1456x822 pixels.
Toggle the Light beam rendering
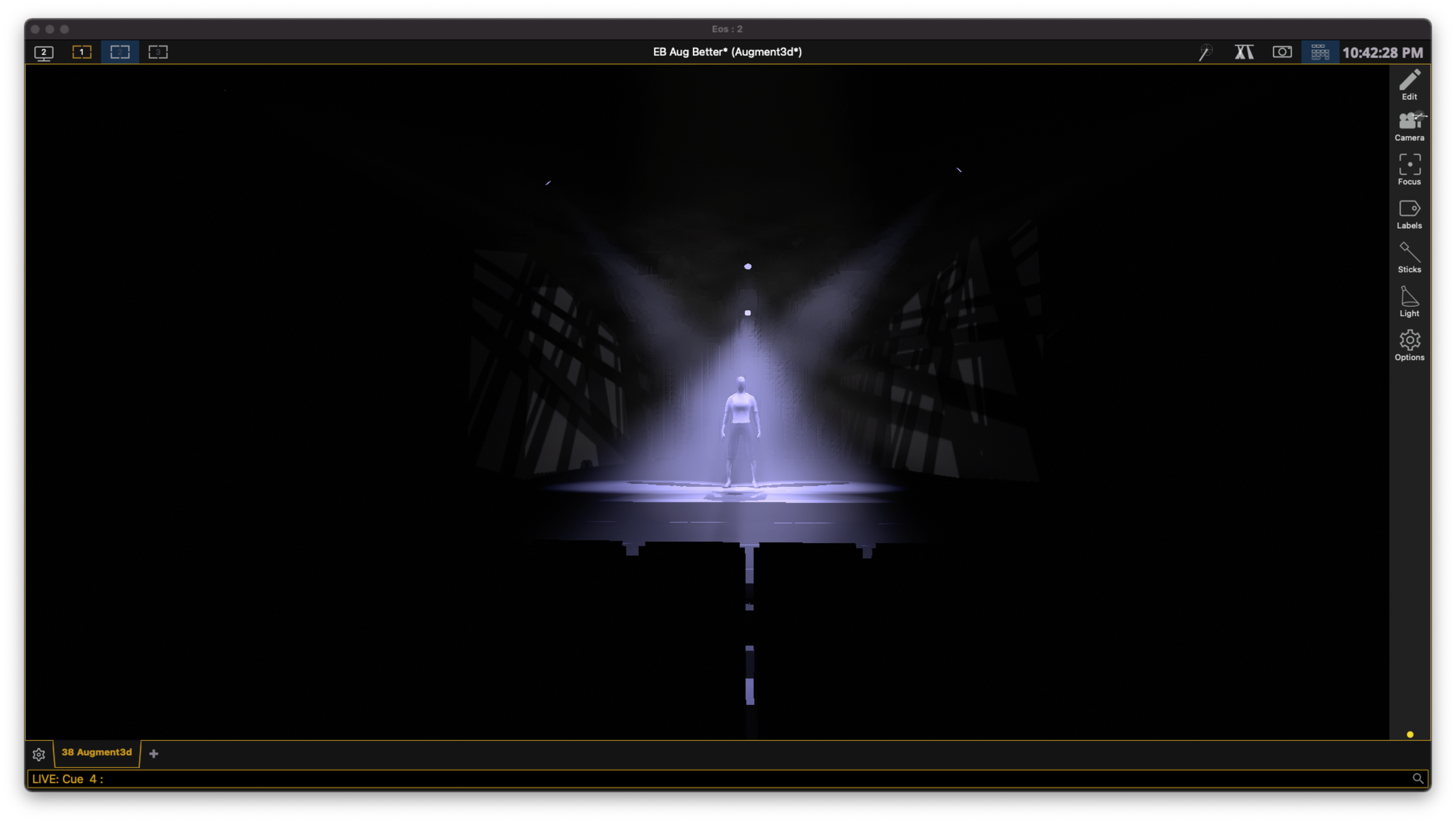click(1409, 301)
